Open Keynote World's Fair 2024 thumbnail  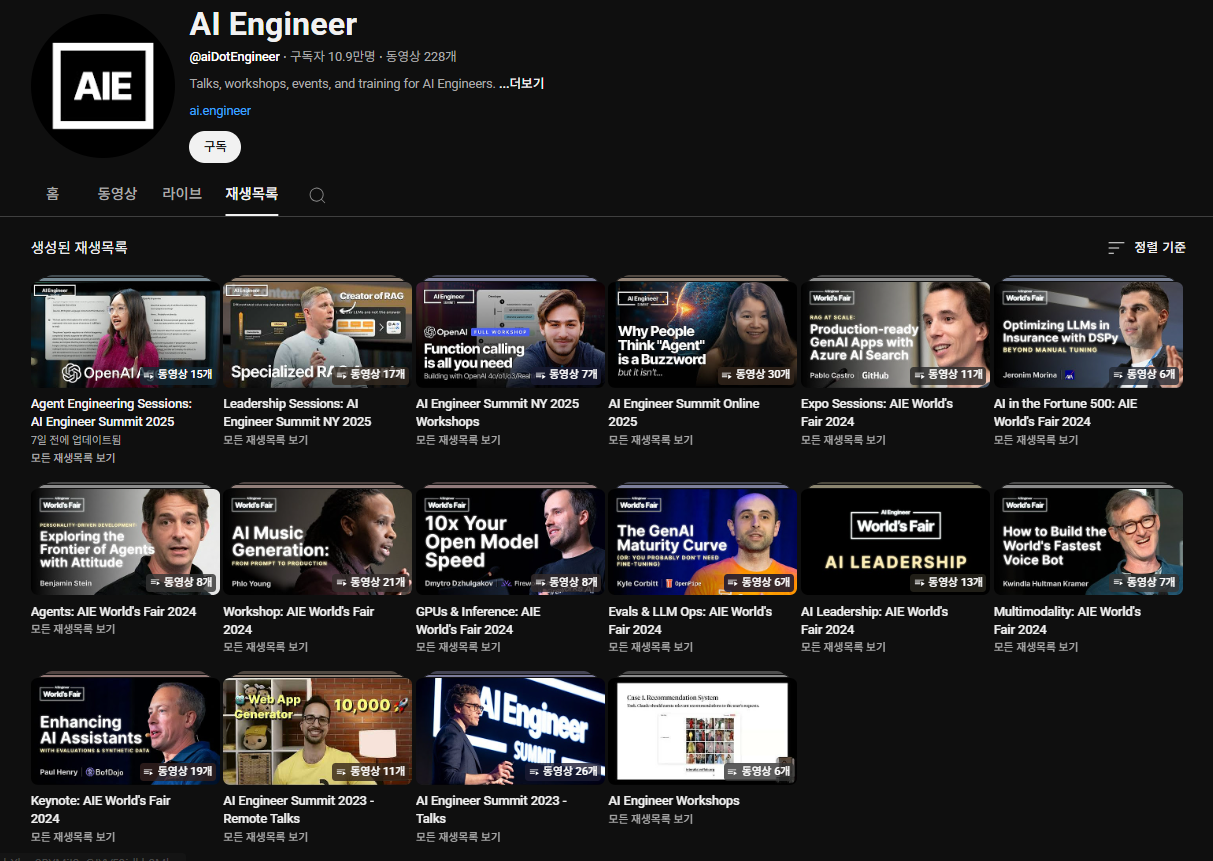click(x=125, y=732)
